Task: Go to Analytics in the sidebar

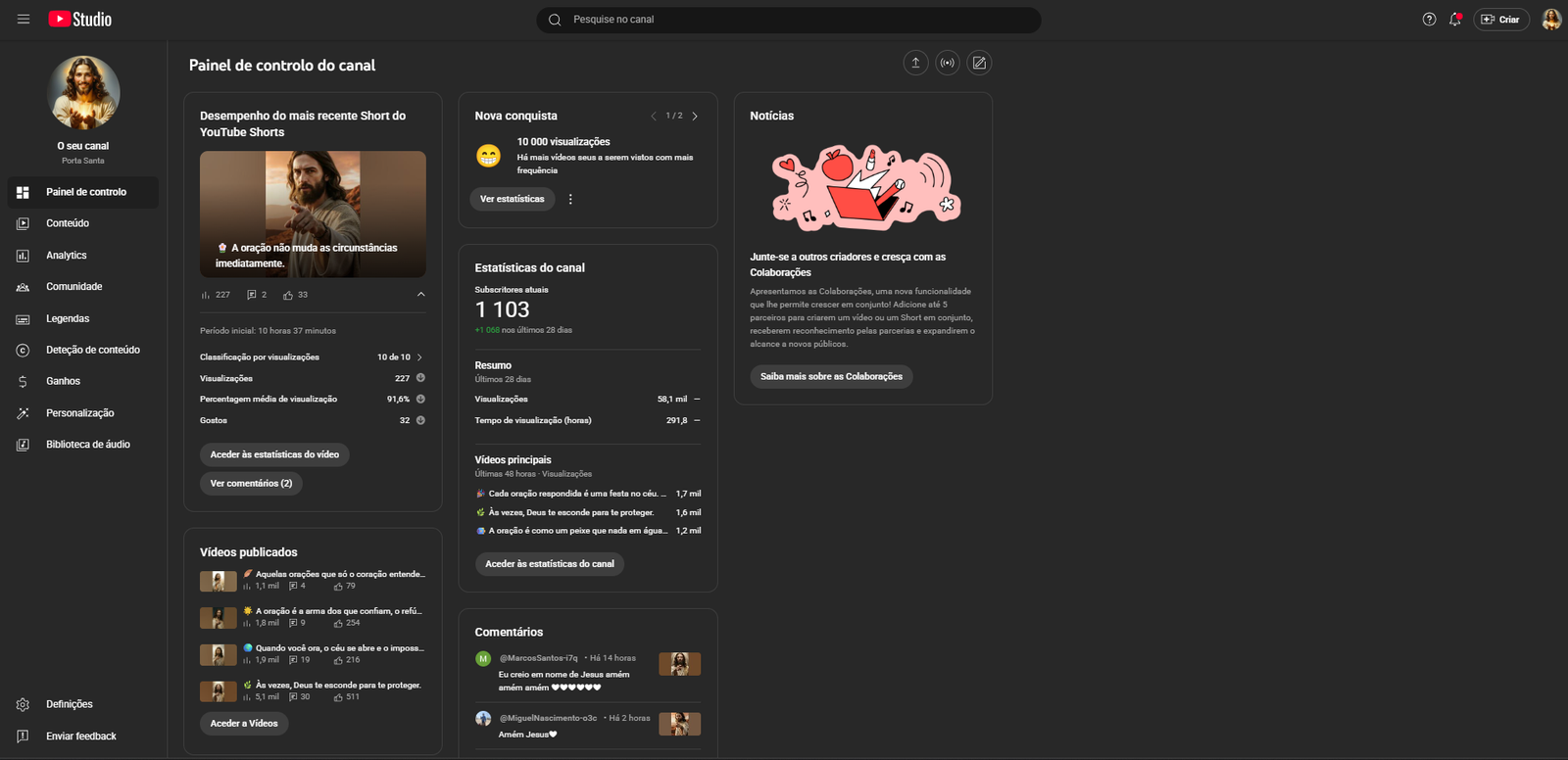Action: coord(83,255)
